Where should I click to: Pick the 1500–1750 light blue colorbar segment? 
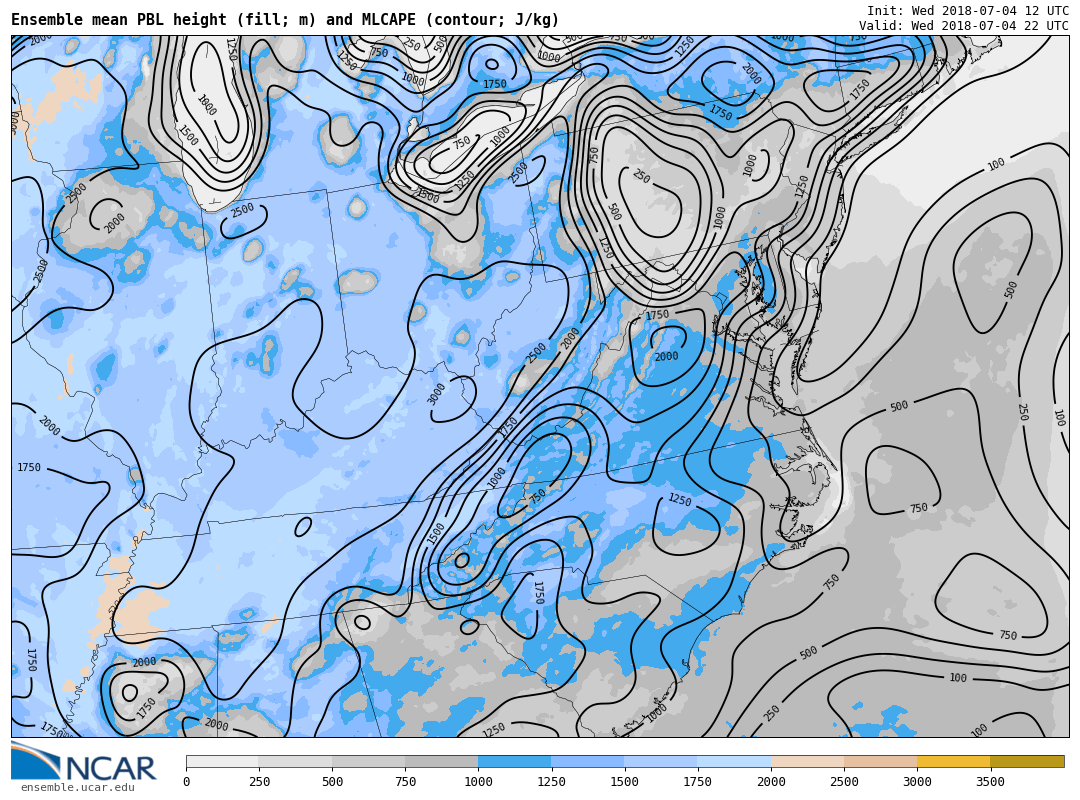pyautogui.click(x=661, y=761)
